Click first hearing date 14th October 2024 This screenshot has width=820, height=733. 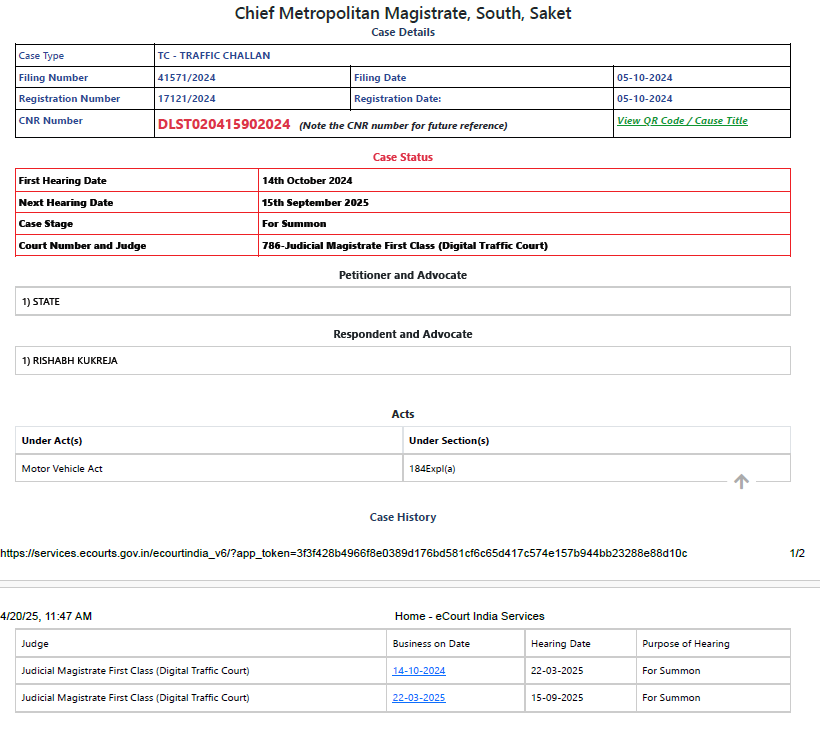pyautogui.click(x=307, y=181)
